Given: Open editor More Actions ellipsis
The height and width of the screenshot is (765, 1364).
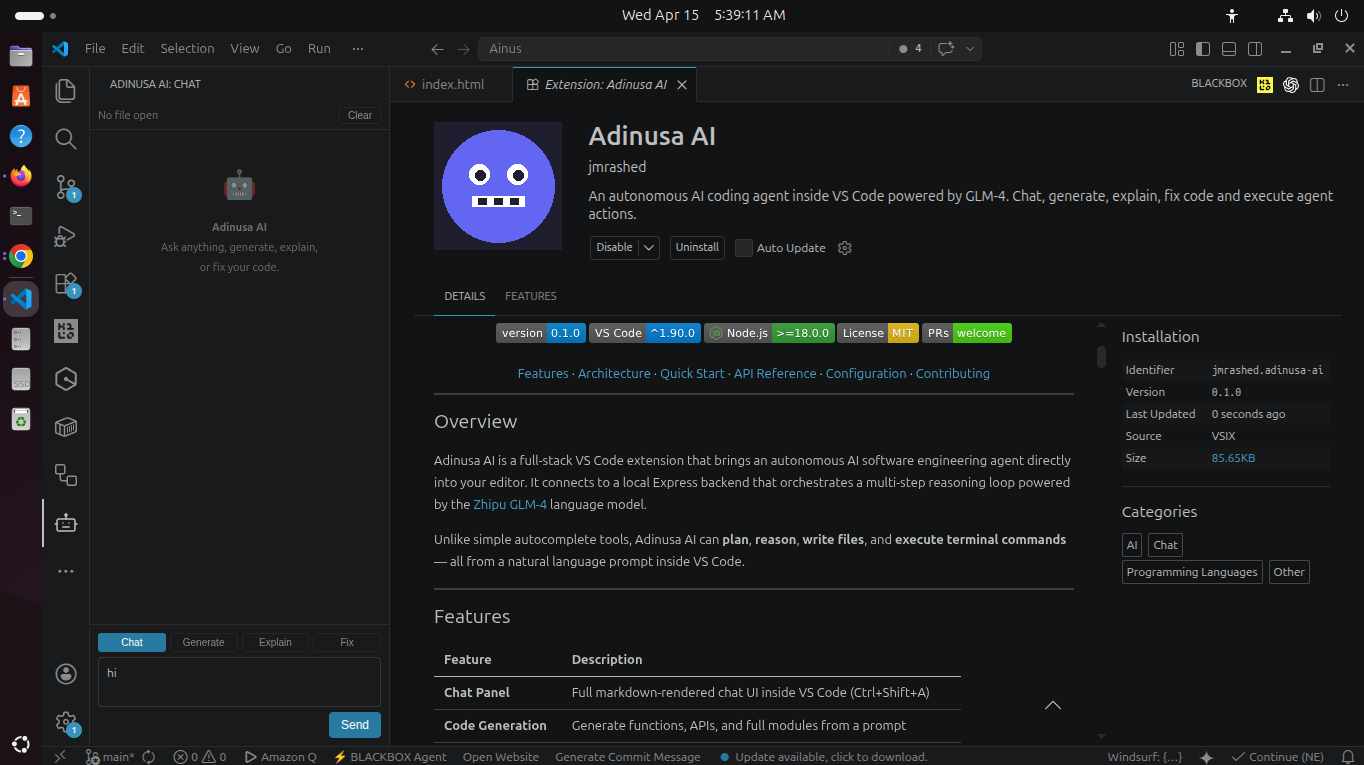Looking at the screenshot, I should click(x=1343, y=85).
